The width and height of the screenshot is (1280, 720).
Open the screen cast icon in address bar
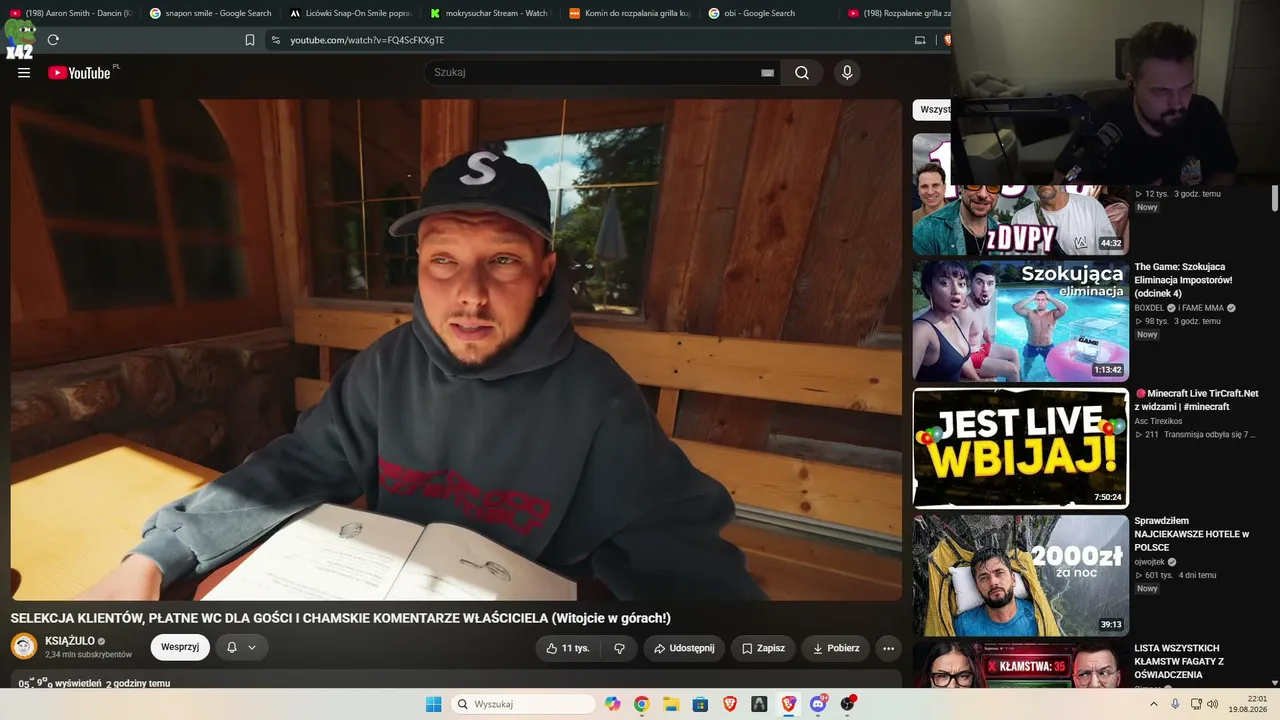tap(920, 40)
